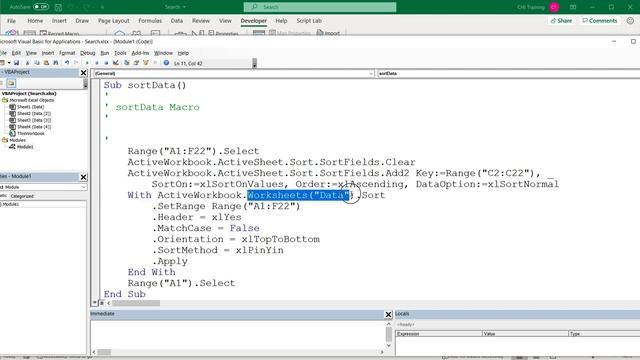Toggle Design Mode icon in VBA toolbar
Viewport: 640px width, 360px height.
pos(116,63)
